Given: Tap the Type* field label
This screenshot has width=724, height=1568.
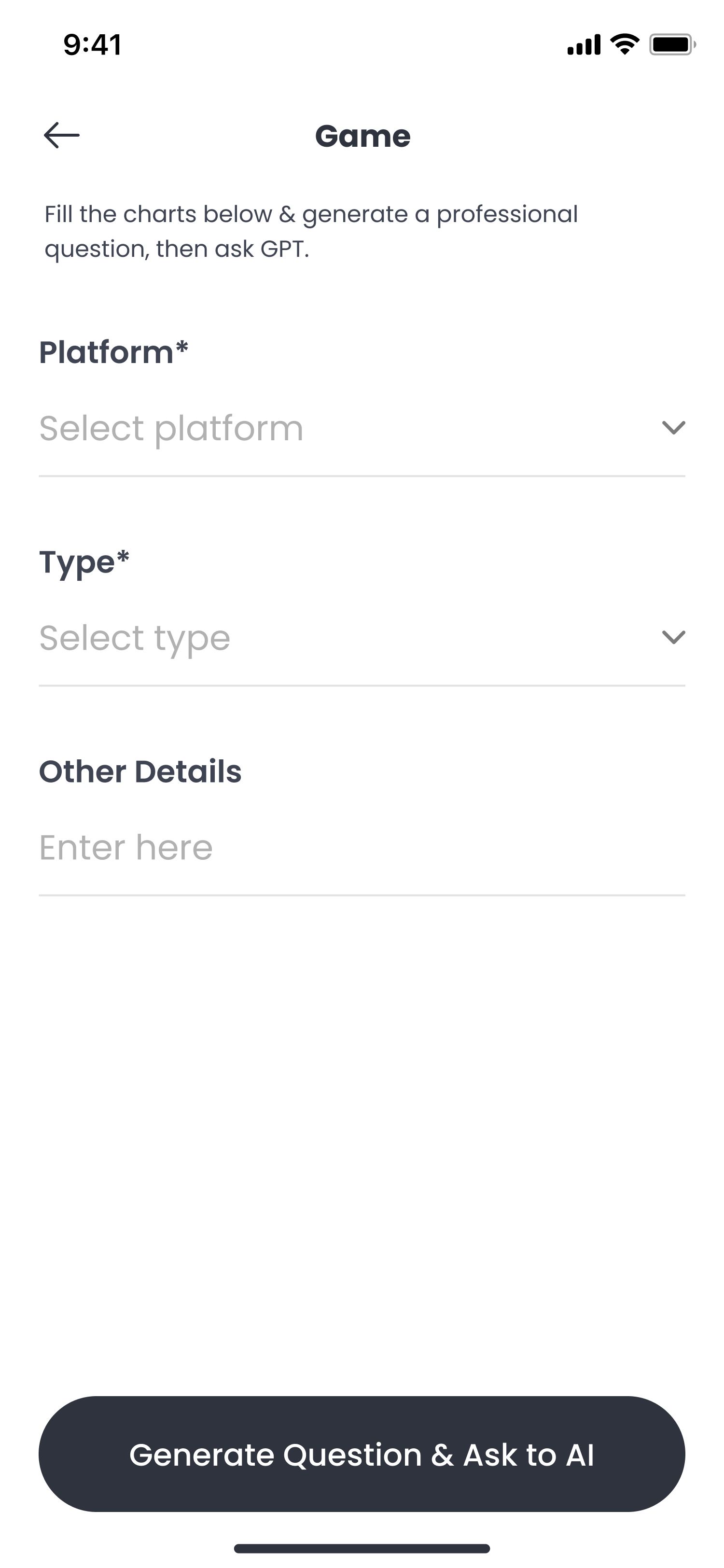Looking at the screenshot, I should click(84, 562).
